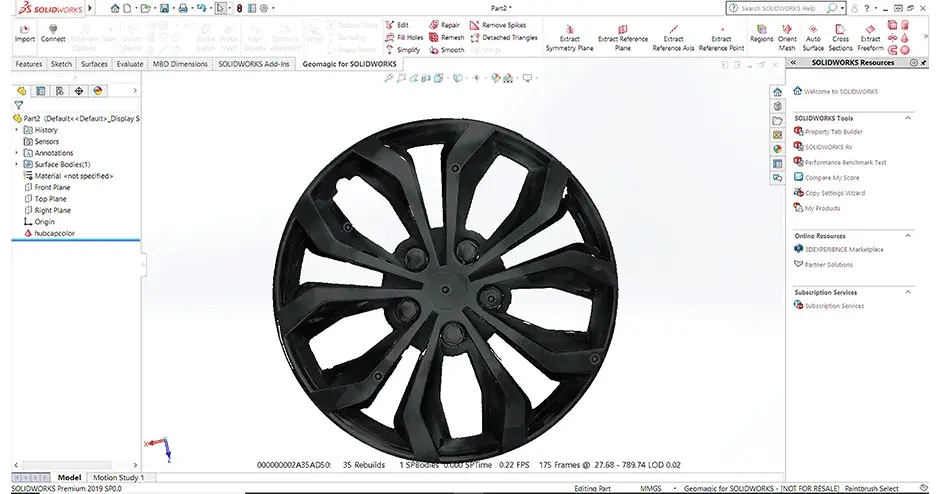Image resolution: width=940 pixels, height=494 pixels.
Task: Click the Performance Benchmark Test link
Action: 845,162
